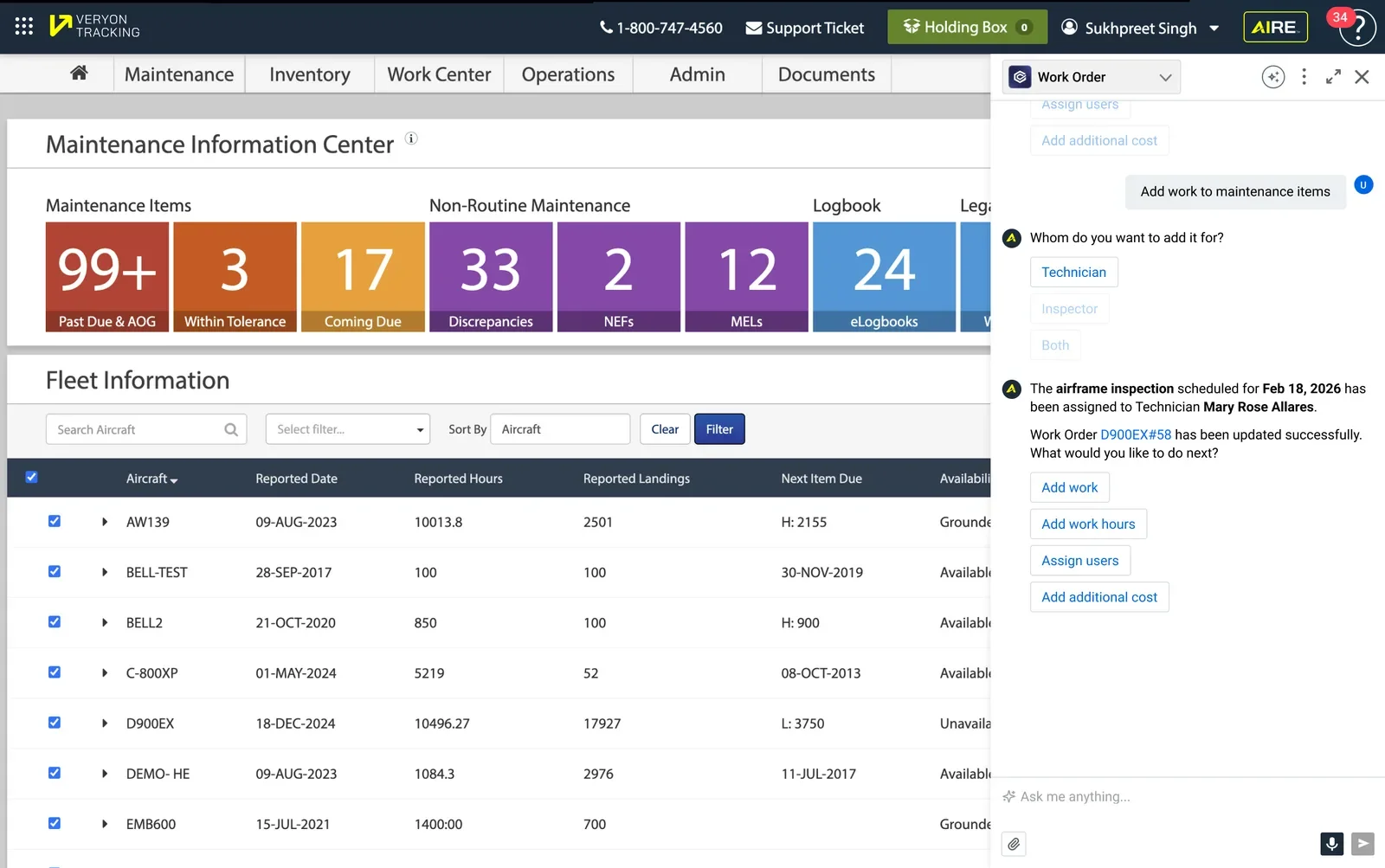Expand the BELL-TEST aircraft row
Viewport: 1385px width, 868px height.
(x=105, y=572)
